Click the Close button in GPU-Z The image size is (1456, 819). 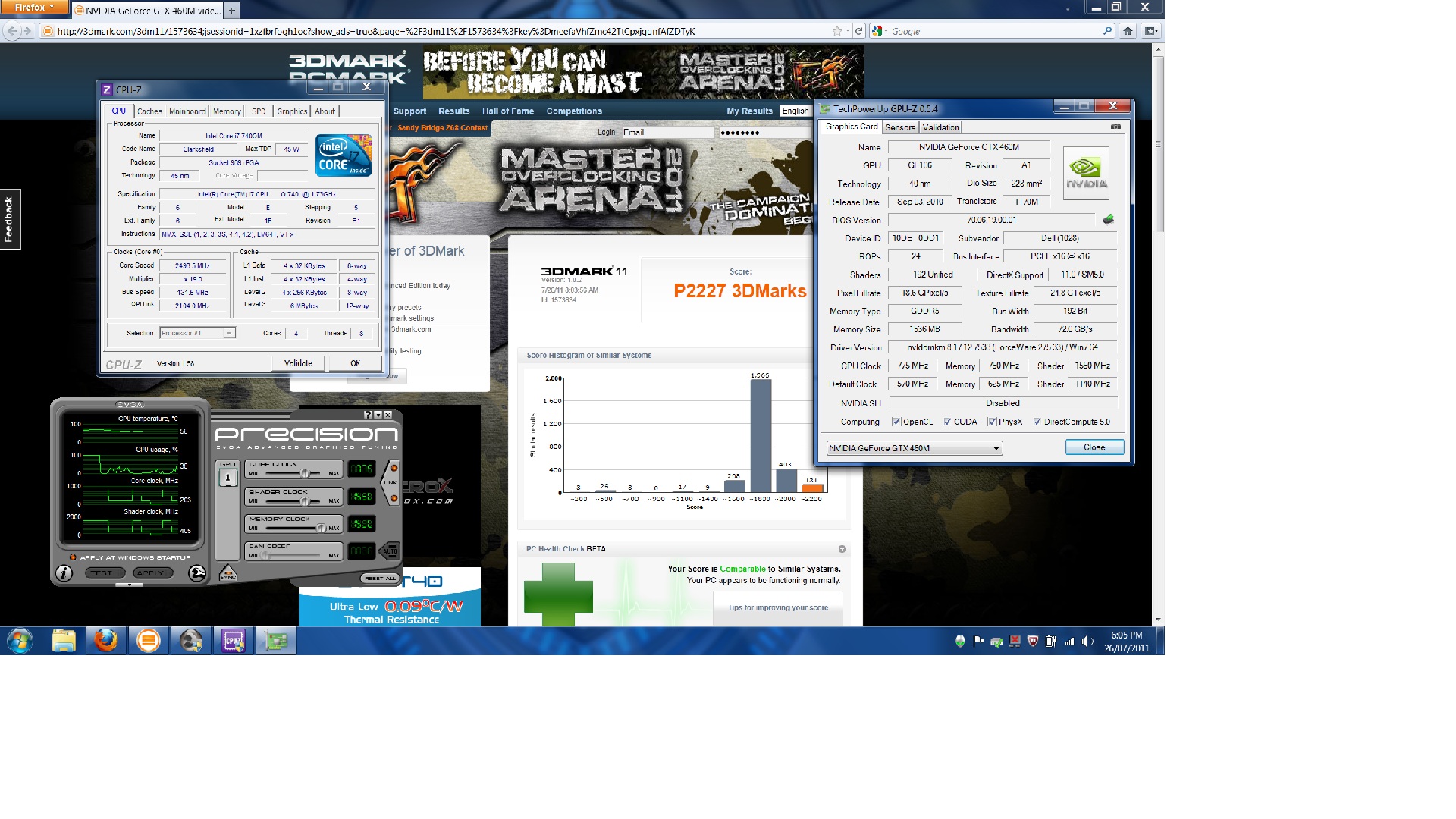click(1094, 447)
